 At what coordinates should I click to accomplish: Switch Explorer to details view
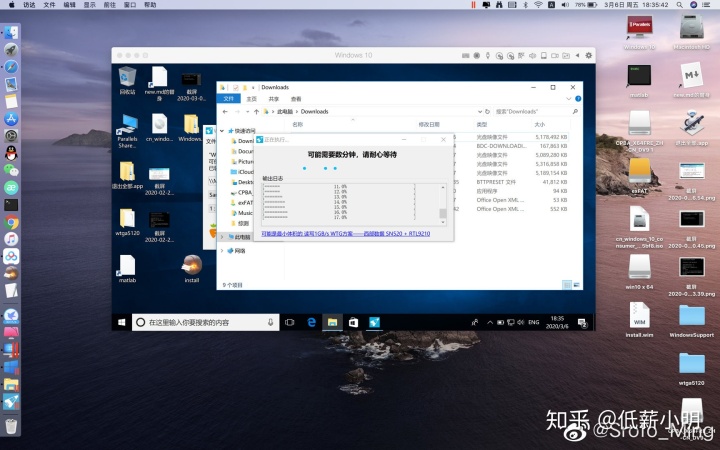pos(567,285)
